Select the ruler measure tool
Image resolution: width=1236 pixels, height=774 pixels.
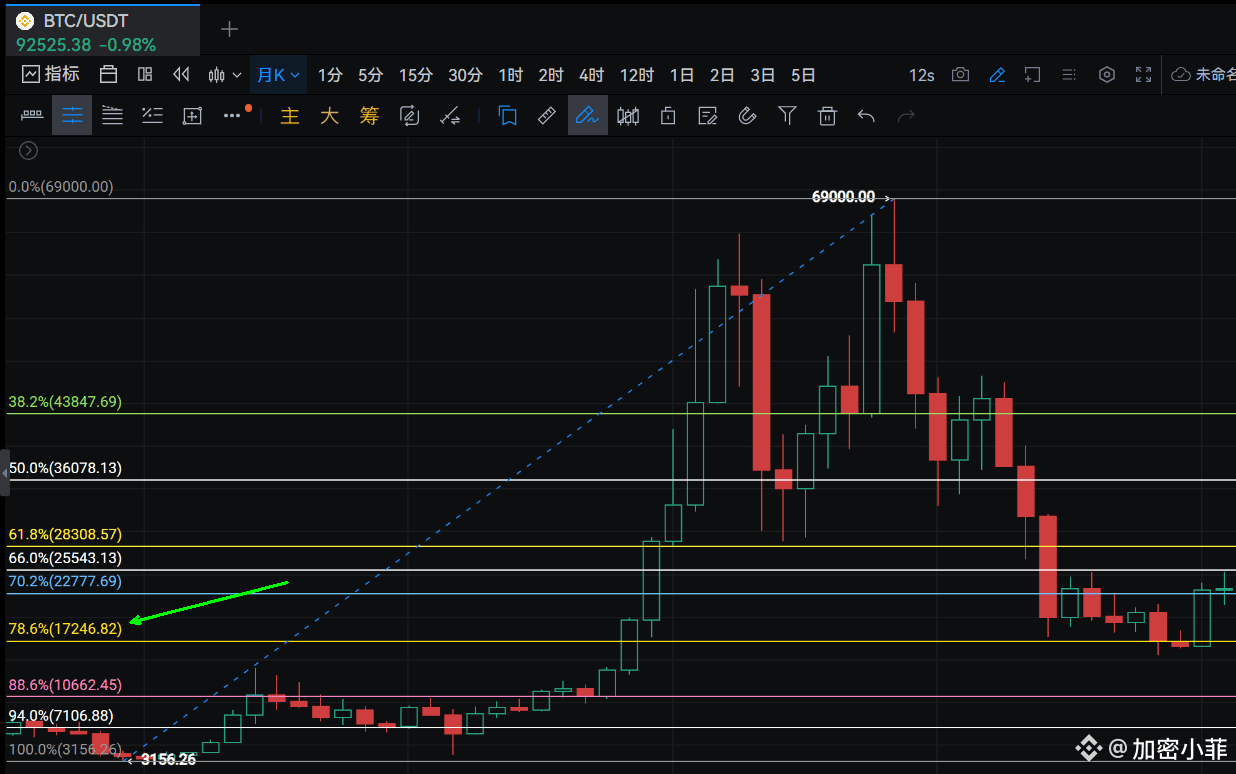[547, 116]
